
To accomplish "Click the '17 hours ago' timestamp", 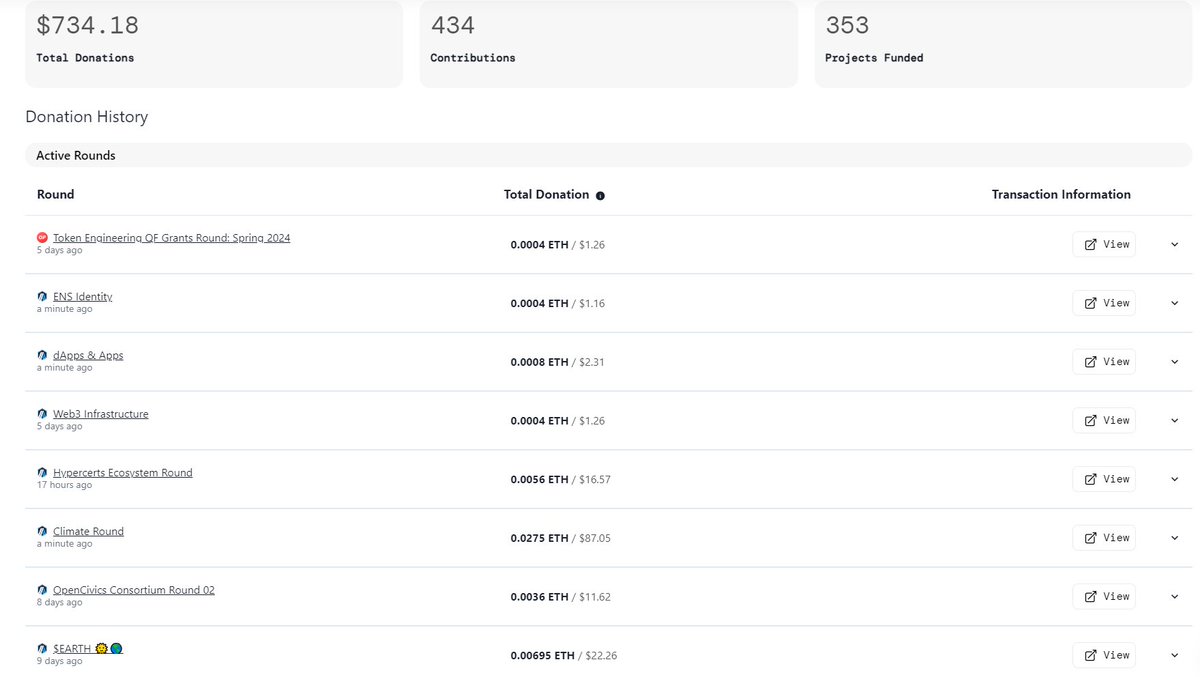I will [64, 485].
